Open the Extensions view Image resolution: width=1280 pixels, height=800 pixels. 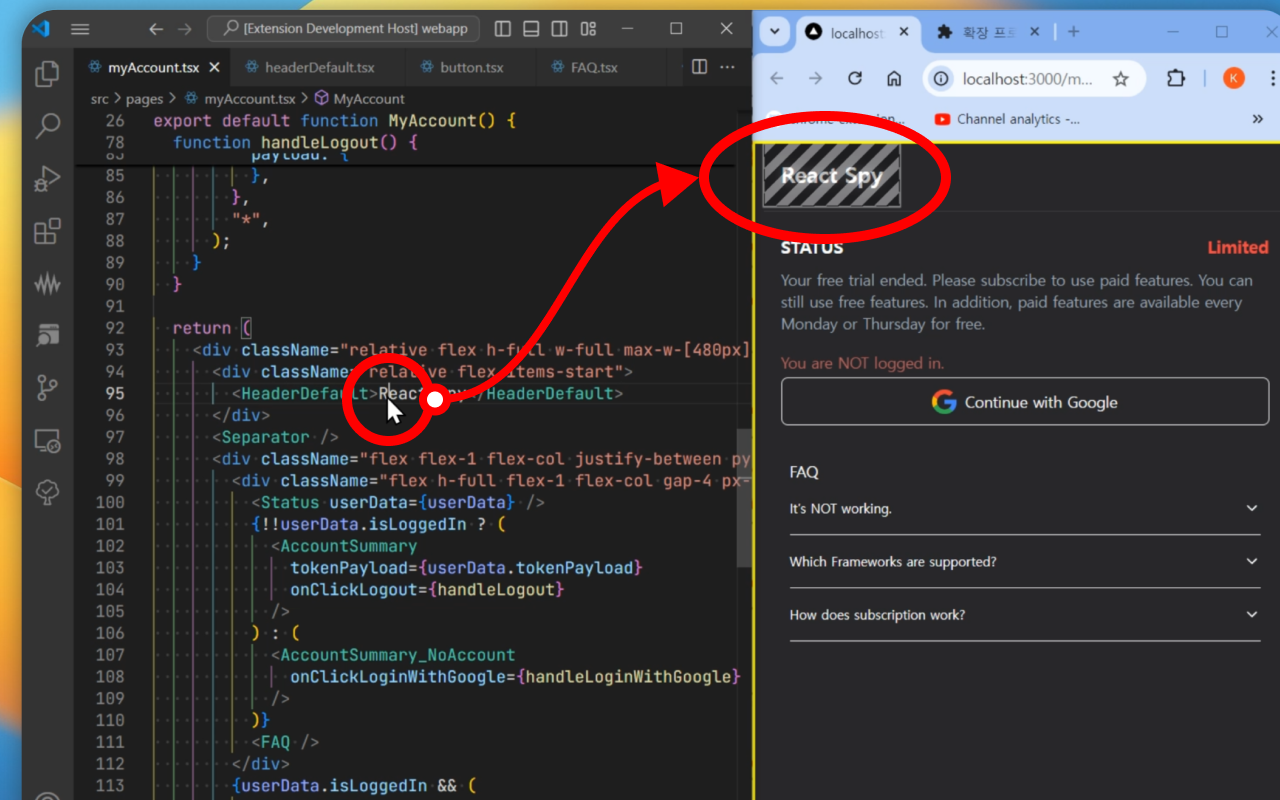(47, 232)
